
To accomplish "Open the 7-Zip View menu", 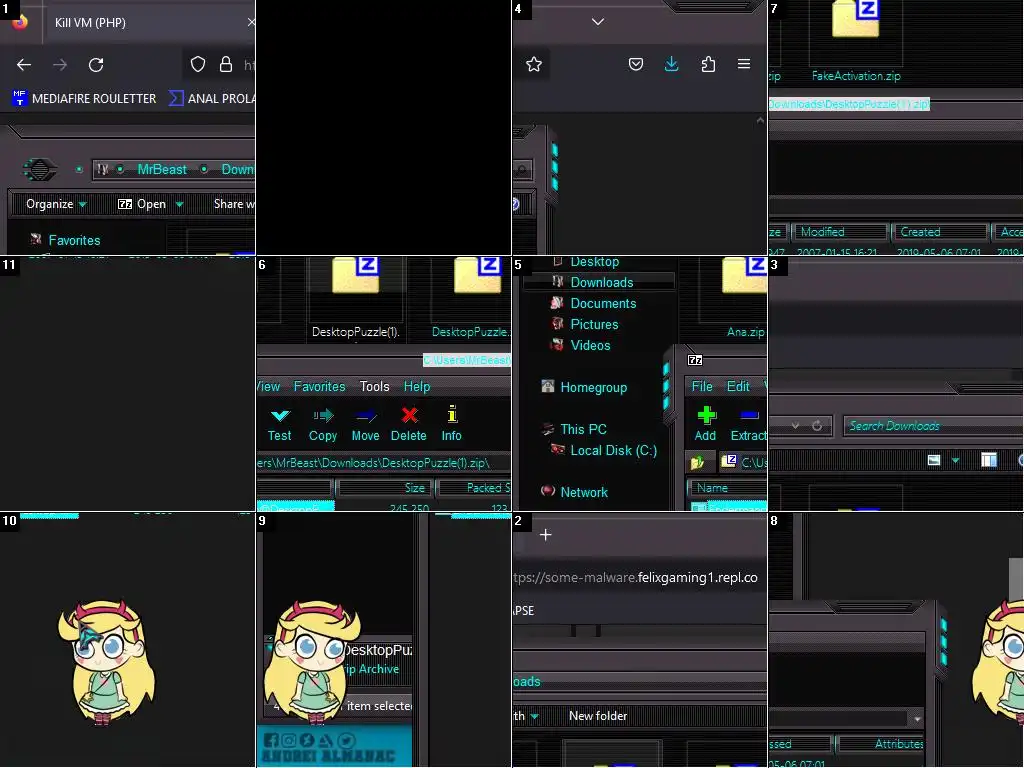I will [x=268, y=387].
